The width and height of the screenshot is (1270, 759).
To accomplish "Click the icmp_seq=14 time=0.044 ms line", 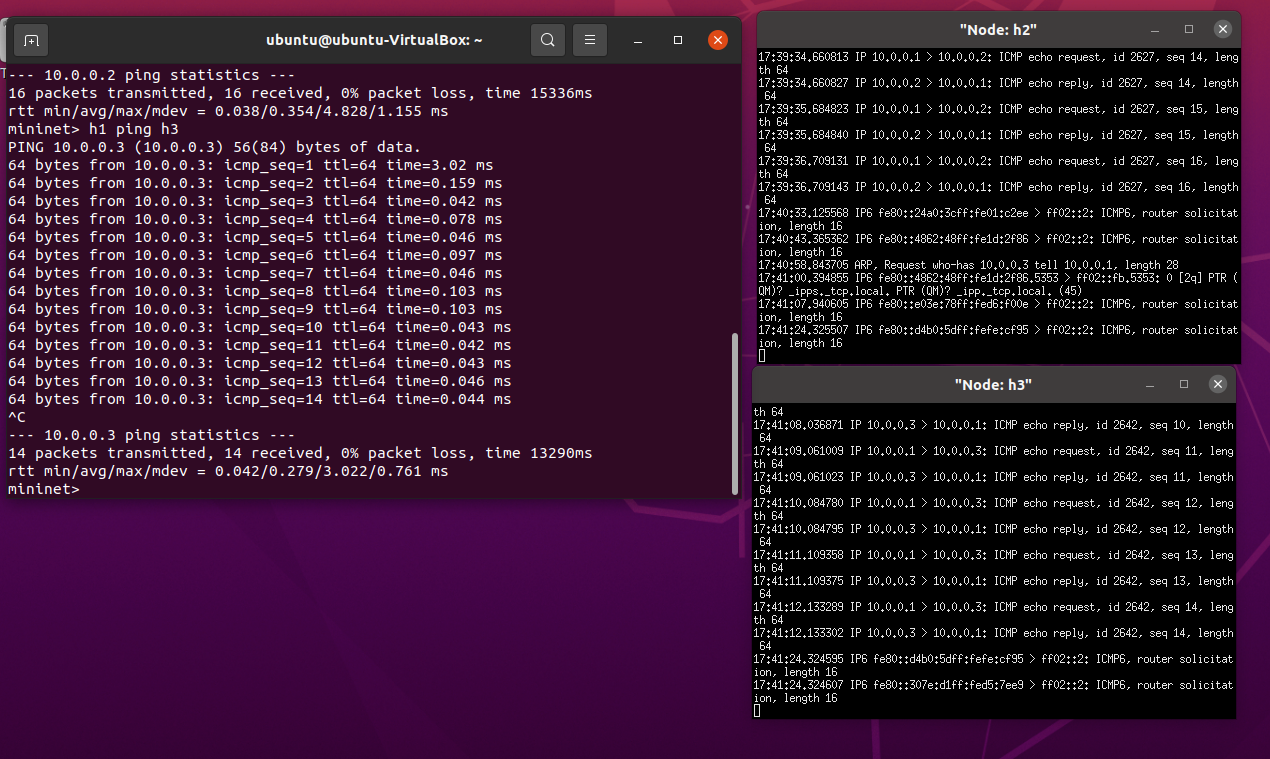I will [x=259, y=399].
